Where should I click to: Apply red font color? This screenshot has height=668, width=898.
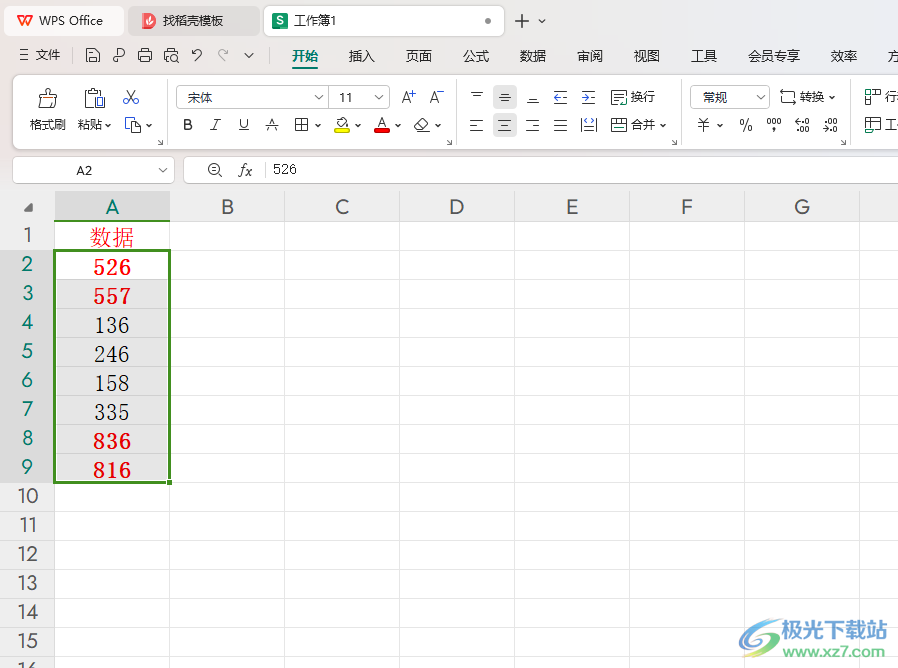[x=382, y=125]
